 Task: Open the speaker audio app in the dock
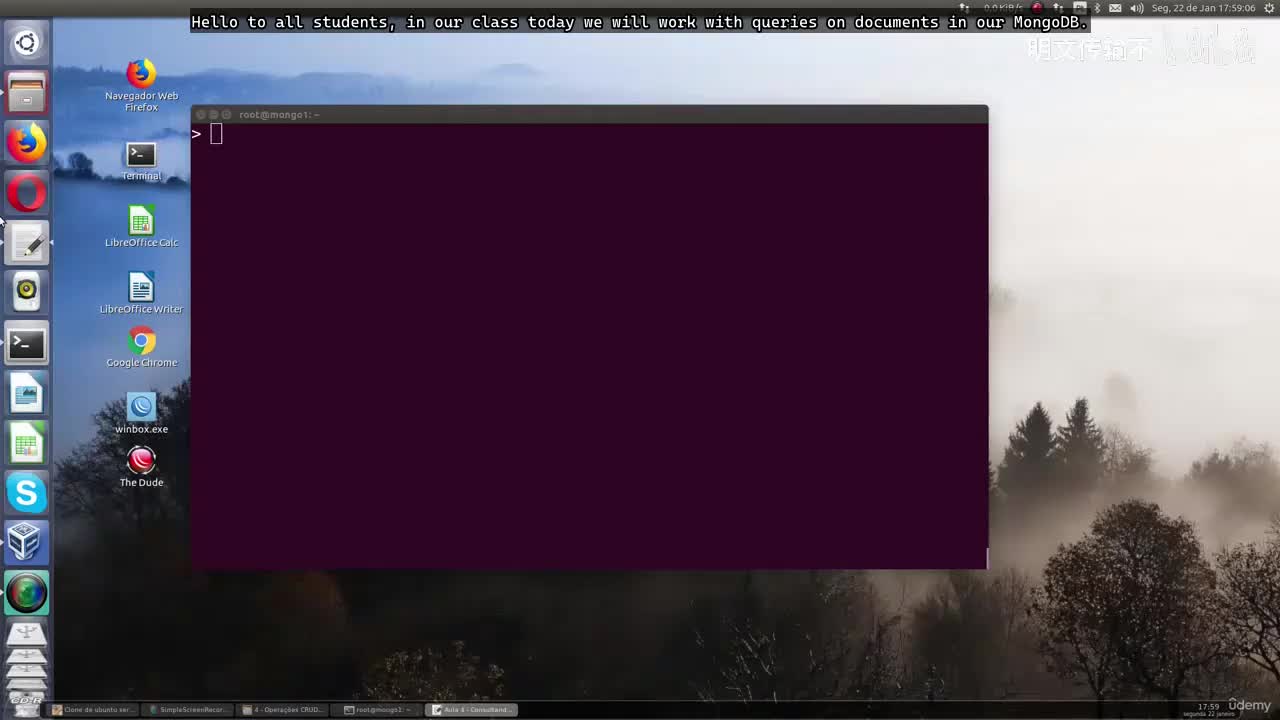(26, 293)
